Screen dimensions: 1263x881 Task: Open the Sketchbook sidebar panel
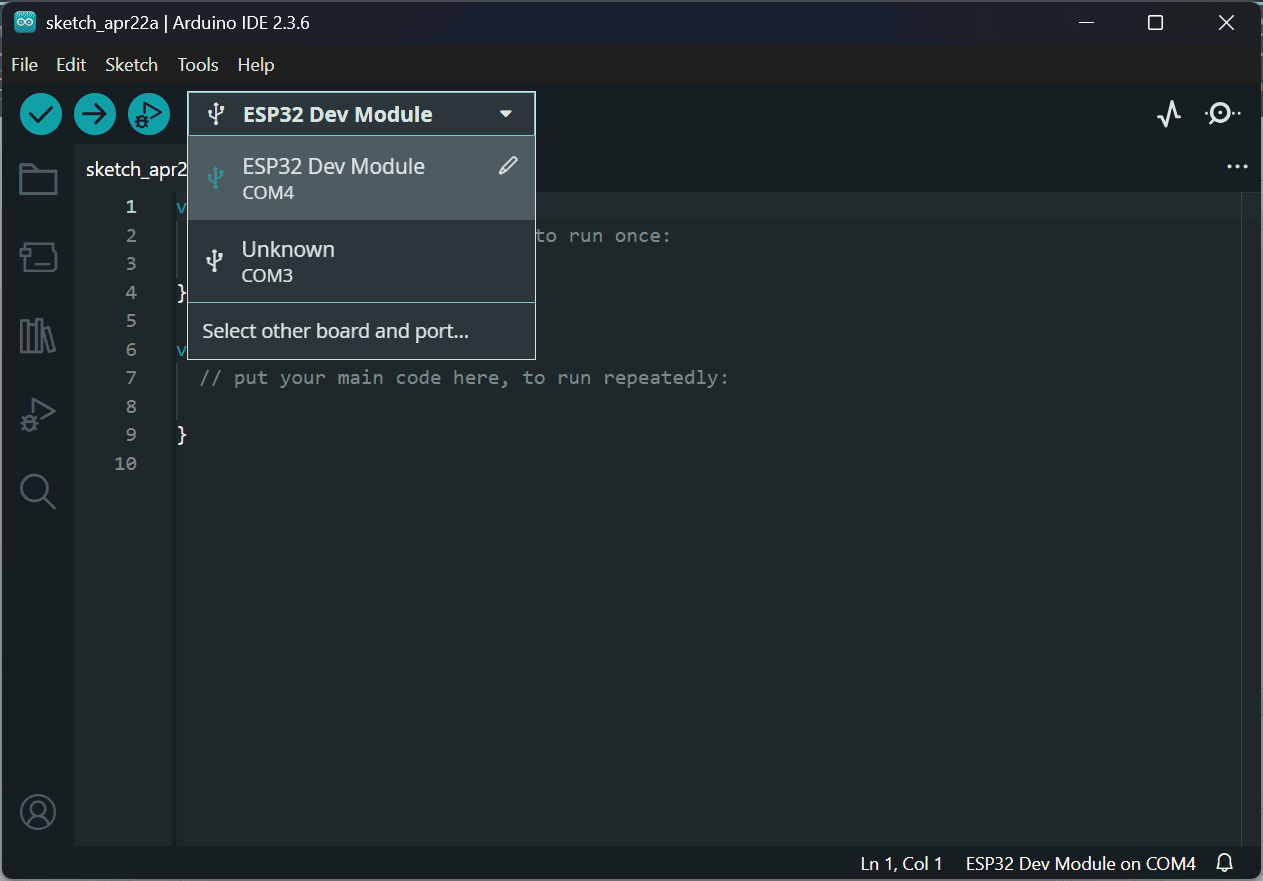point(38,179)
